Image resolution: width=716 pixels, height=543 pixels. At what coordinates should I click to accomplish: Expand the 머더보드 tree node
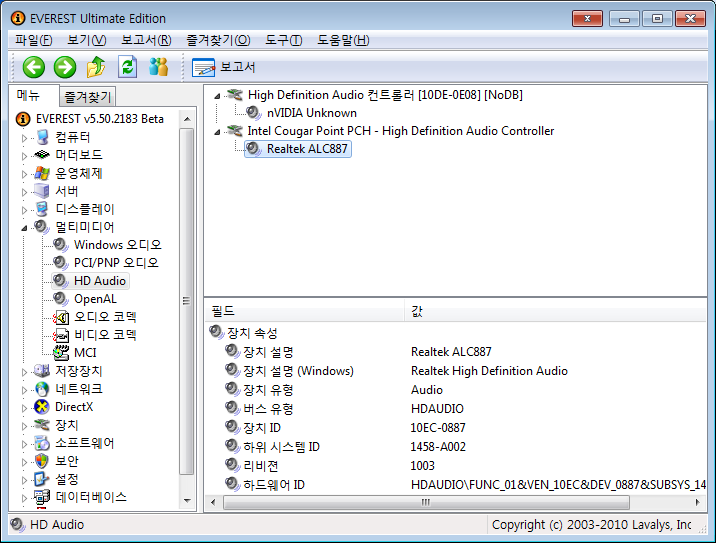tap(24, 156)
